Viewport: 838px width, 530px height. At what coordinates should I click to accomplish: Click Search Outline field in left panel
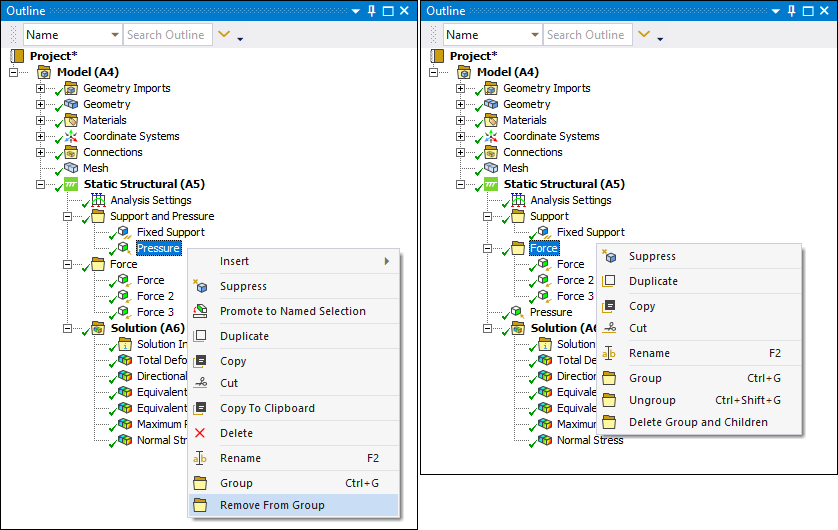168,35
